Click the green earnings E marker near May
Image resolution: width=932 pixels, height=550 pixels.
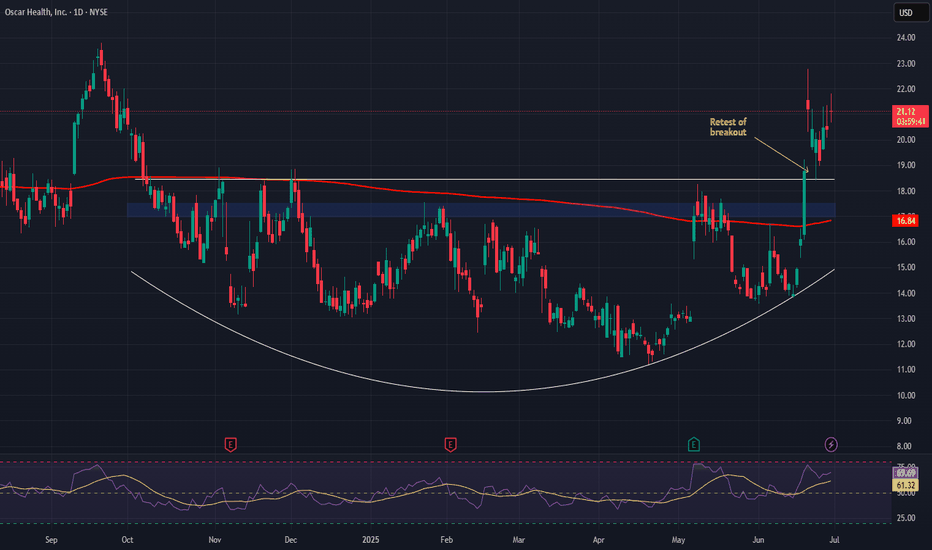pyautogui.click(x=694, y=444)
